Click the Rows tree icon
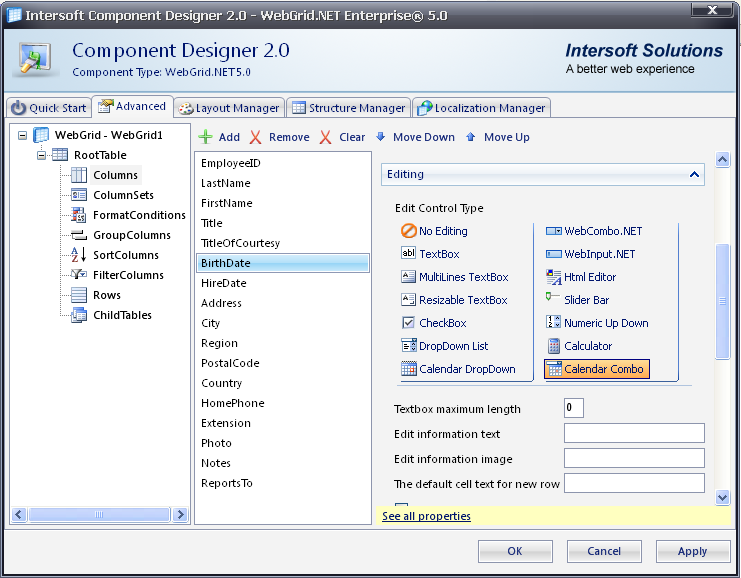Screen dimensions: 741x578 pyautogui.click(x=79, y=295)
